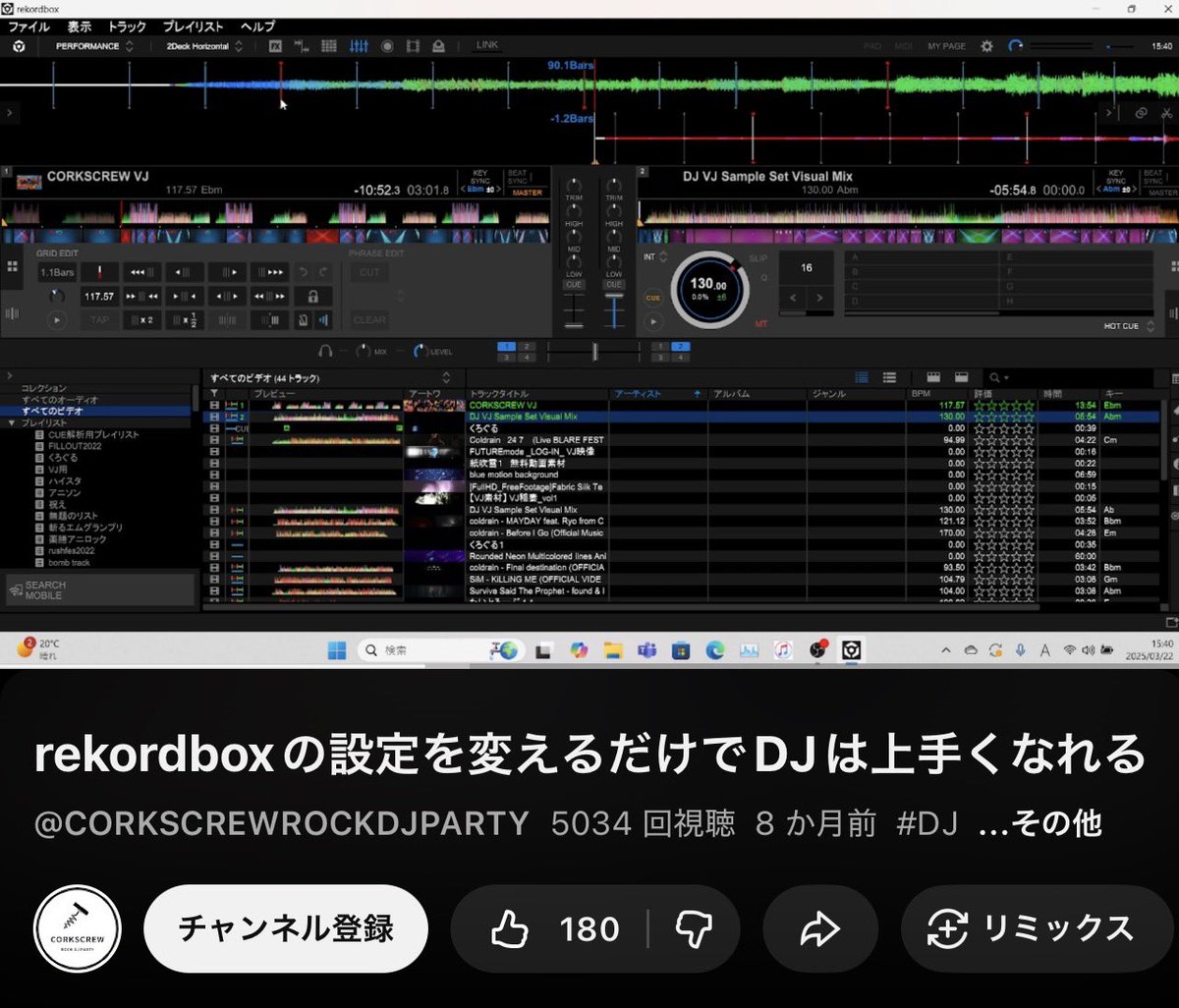The width and height of the screenshot is (1179, 1008).
Task: Double the grid BPM with x2
Action: click(x=141, y=319)
